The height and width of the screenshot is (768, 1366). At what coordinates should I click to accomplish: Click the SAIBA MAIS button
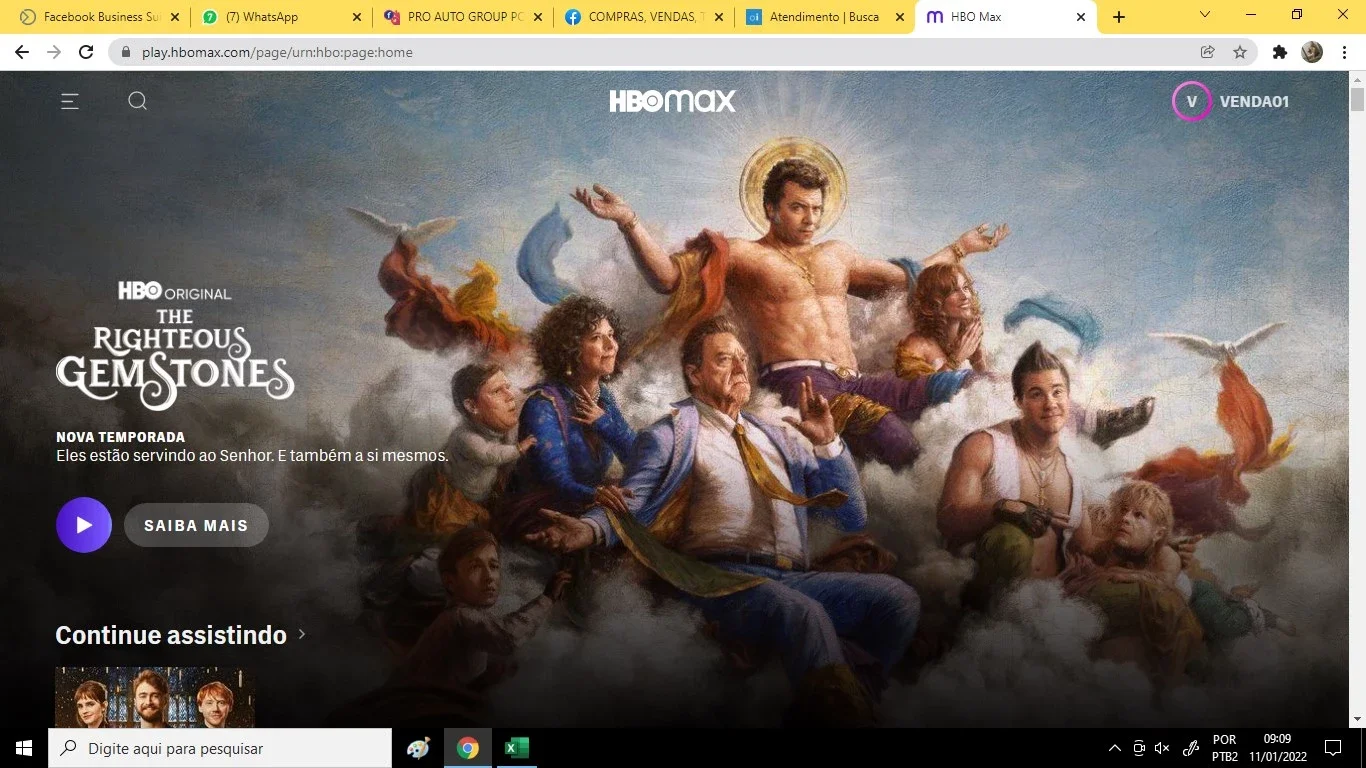pos(196,525)
